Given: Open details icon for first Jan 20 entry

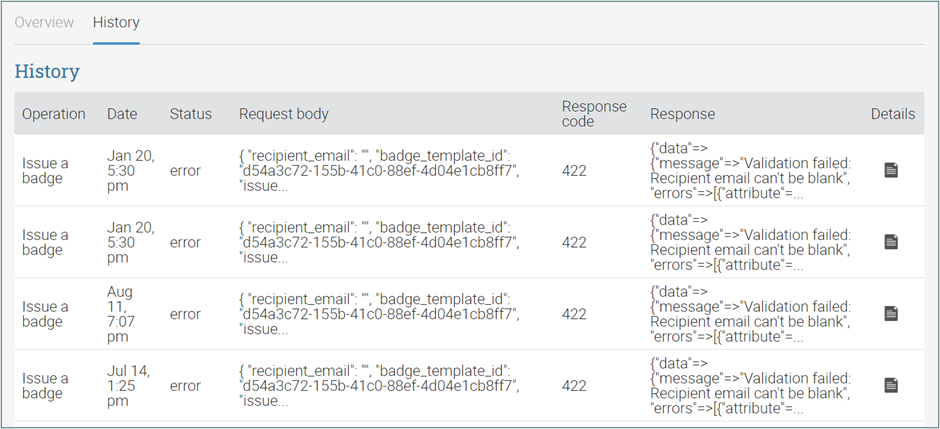Looking at the screenshot, I should [891, 171].
